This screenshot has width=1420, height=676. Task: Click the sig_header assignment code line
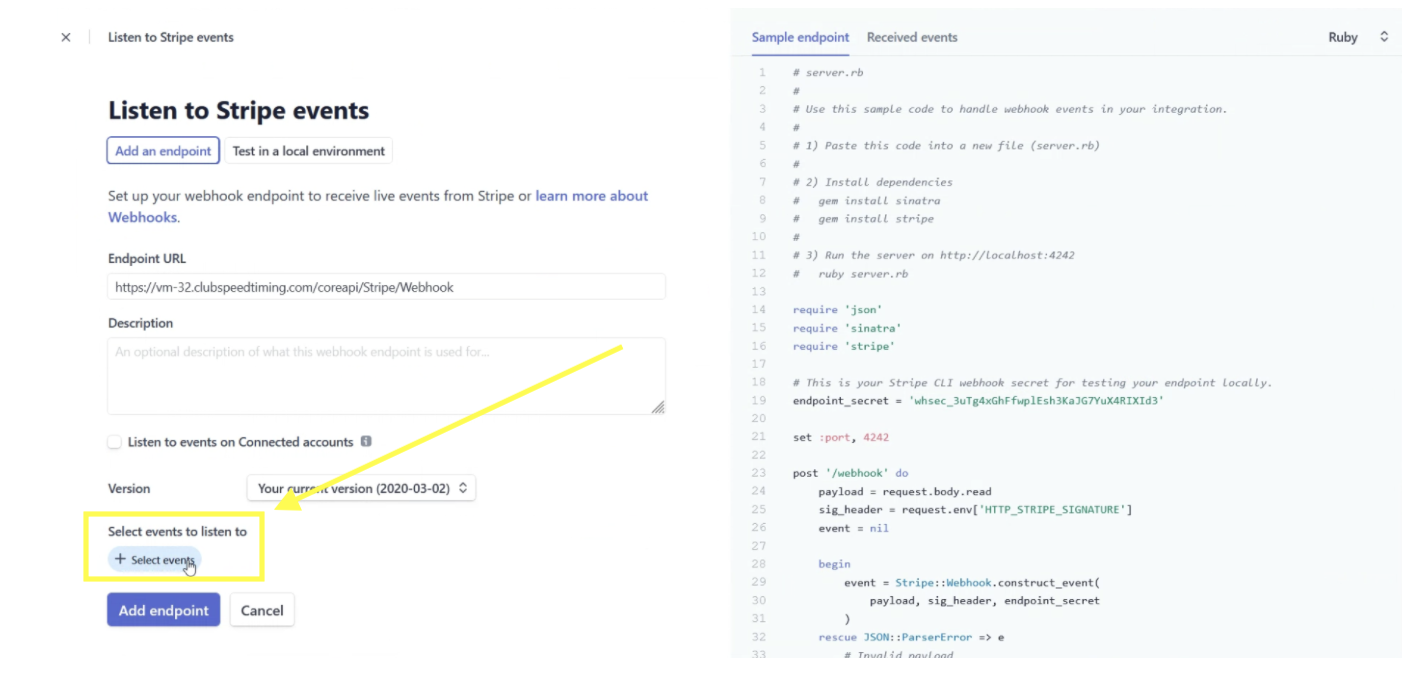pyautogui.click(x=975, y=509)
